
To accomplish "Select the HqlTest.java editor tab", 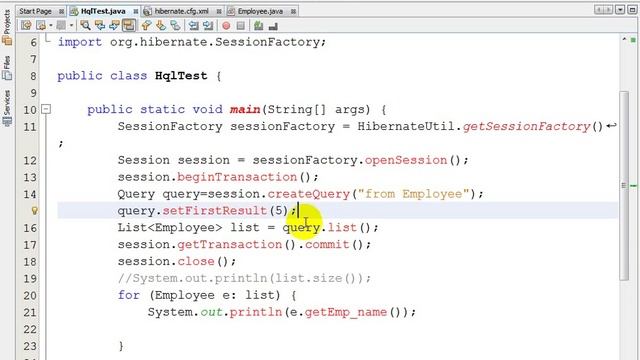I will click(103, 11).
